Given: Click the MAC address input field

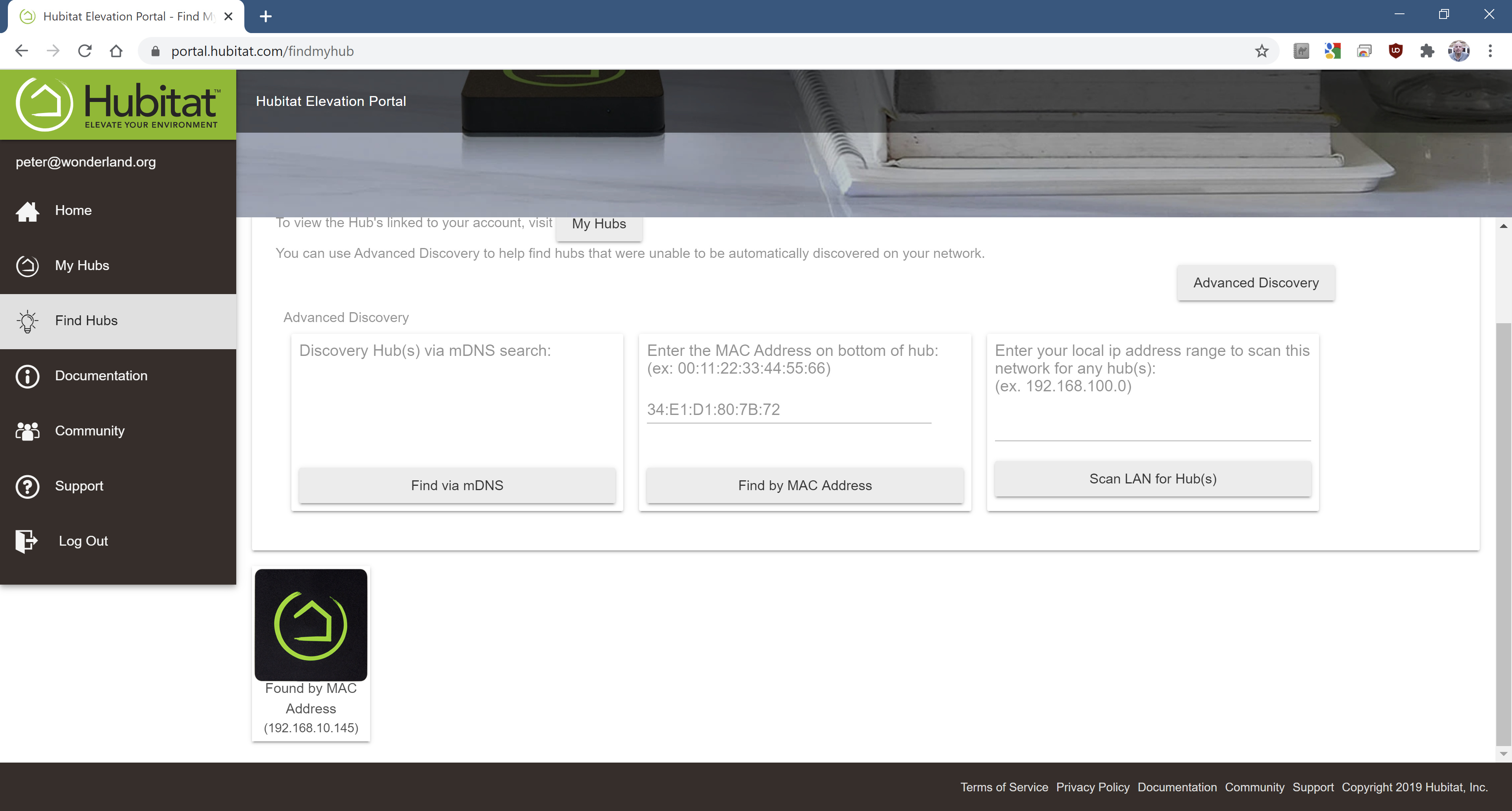Looking at the screenshot, I should coord(788,409).
